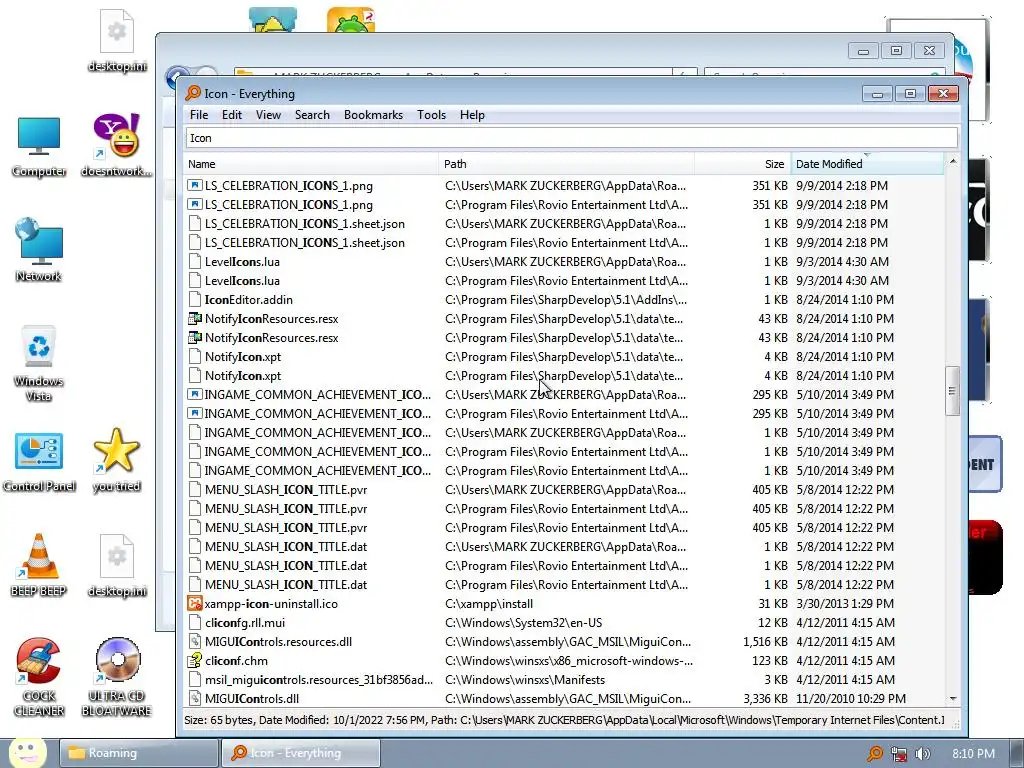Select the IconEditor.addin file name
This screenshot has width=1024, height=768.
pos(249,299)
